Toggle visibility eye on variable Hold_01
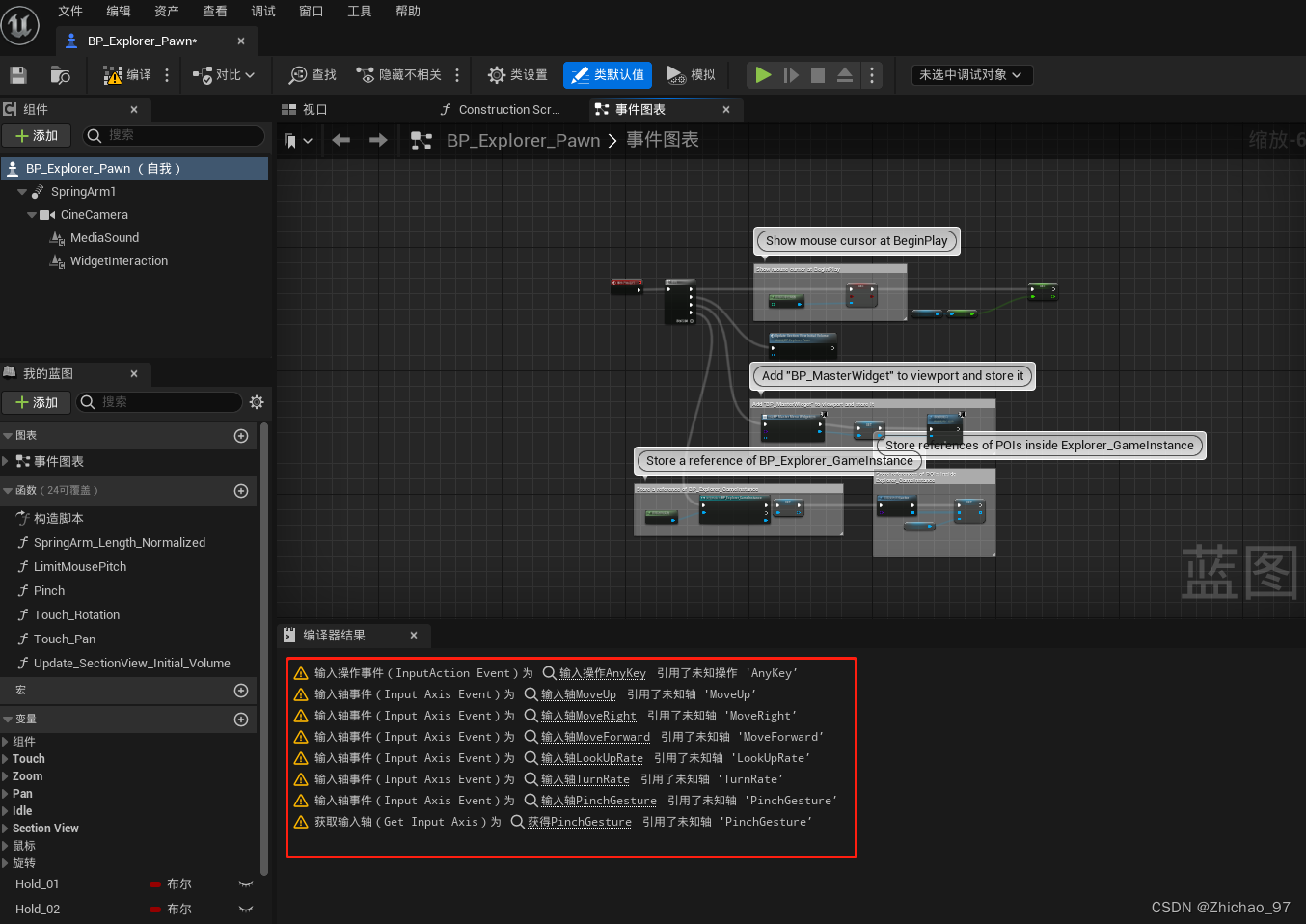The width and height of the screenshot is (1306, 924). [x=246, y=883]
